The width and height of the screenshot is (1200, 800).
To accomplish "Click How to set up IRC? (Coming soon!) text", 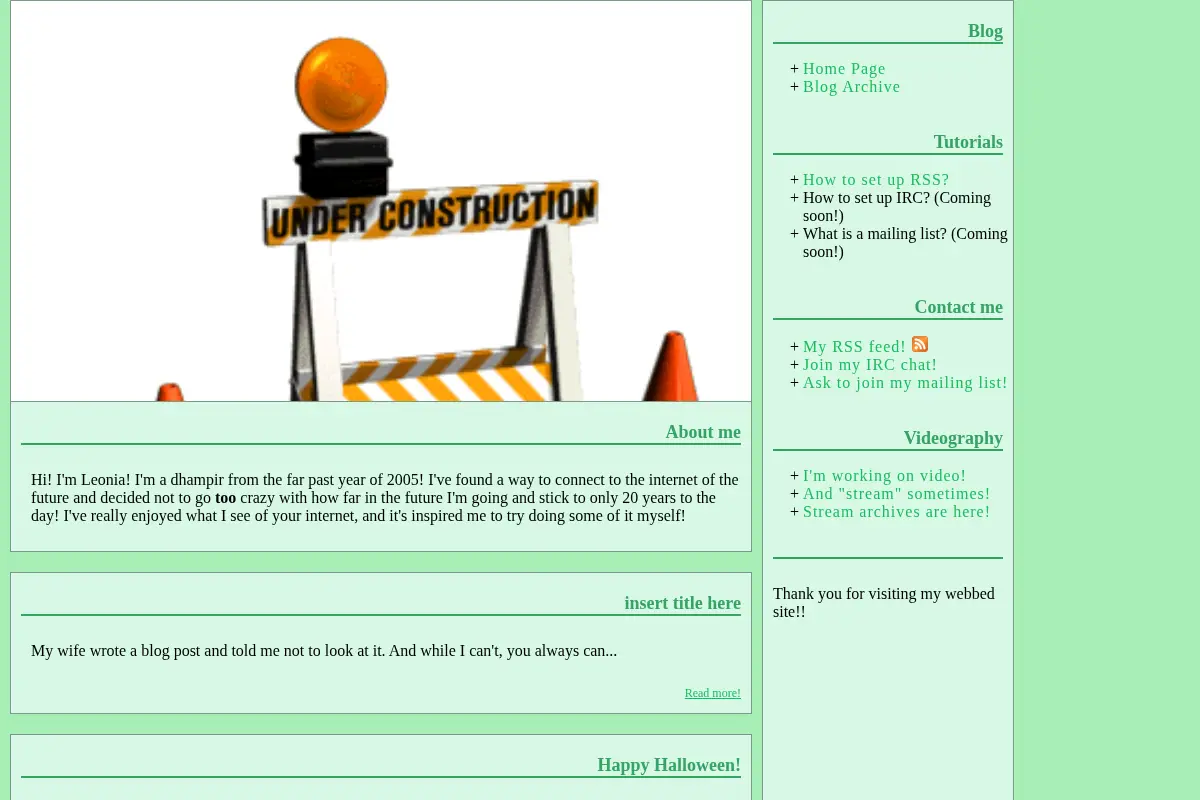I will click(x=897, y=207).
